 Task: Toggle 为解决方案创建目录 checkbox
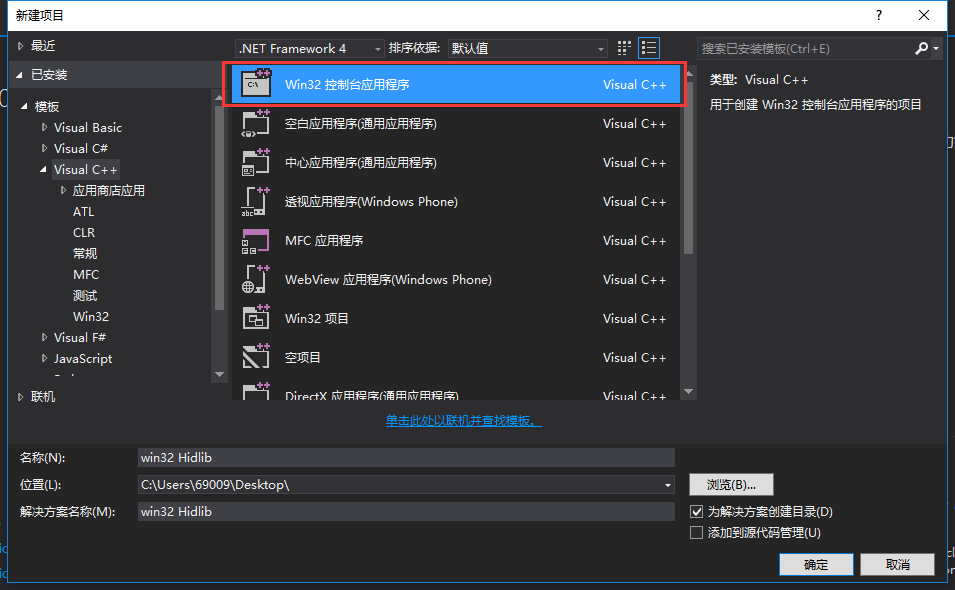coord(696,511)
